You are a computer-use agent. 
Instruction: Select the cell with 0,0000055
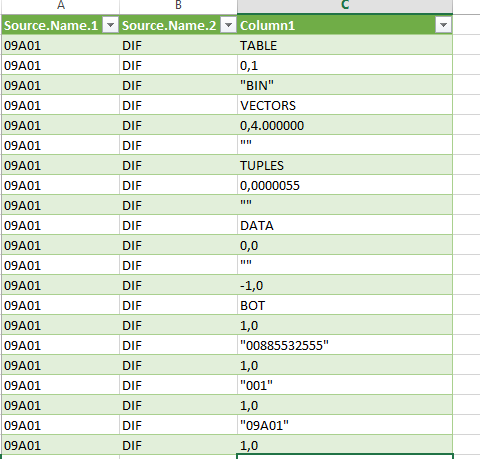click(345, 185)
